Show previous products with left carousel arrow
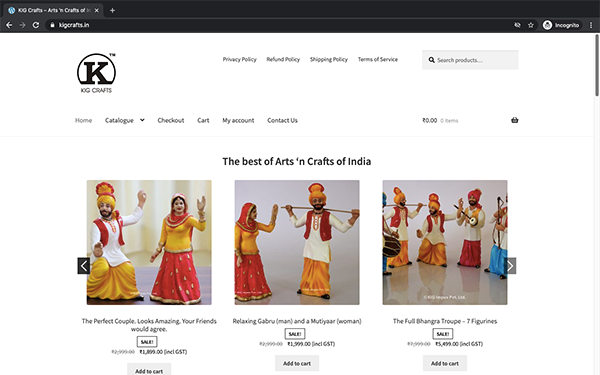The image size is (600, 375). 84,266
